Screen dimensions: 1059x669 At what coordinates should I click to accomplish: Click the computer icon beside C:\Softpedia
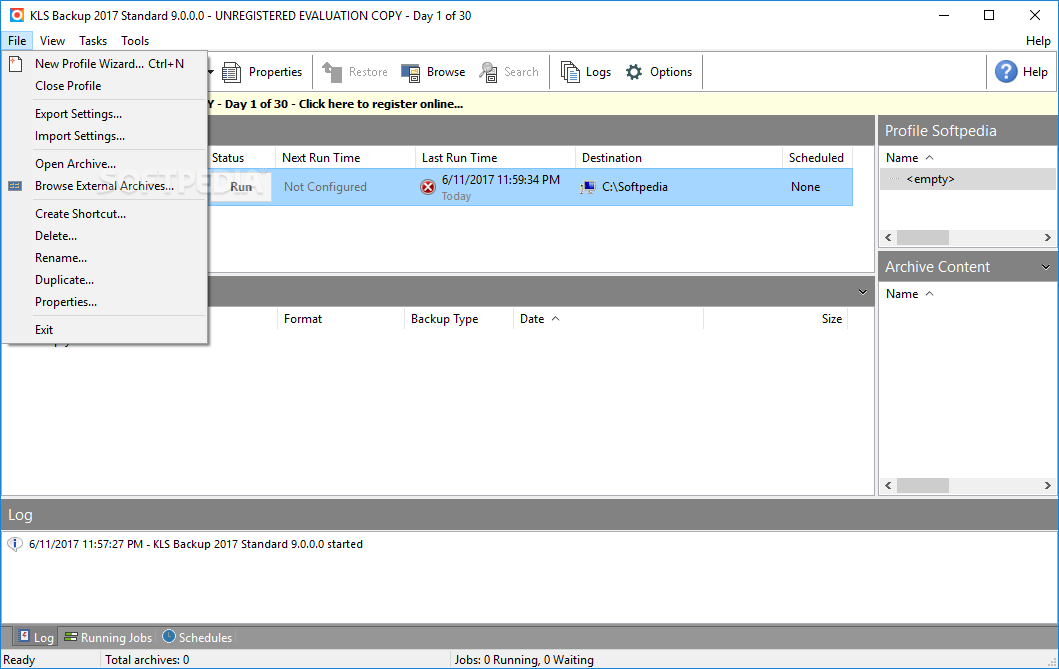point(588,187)
